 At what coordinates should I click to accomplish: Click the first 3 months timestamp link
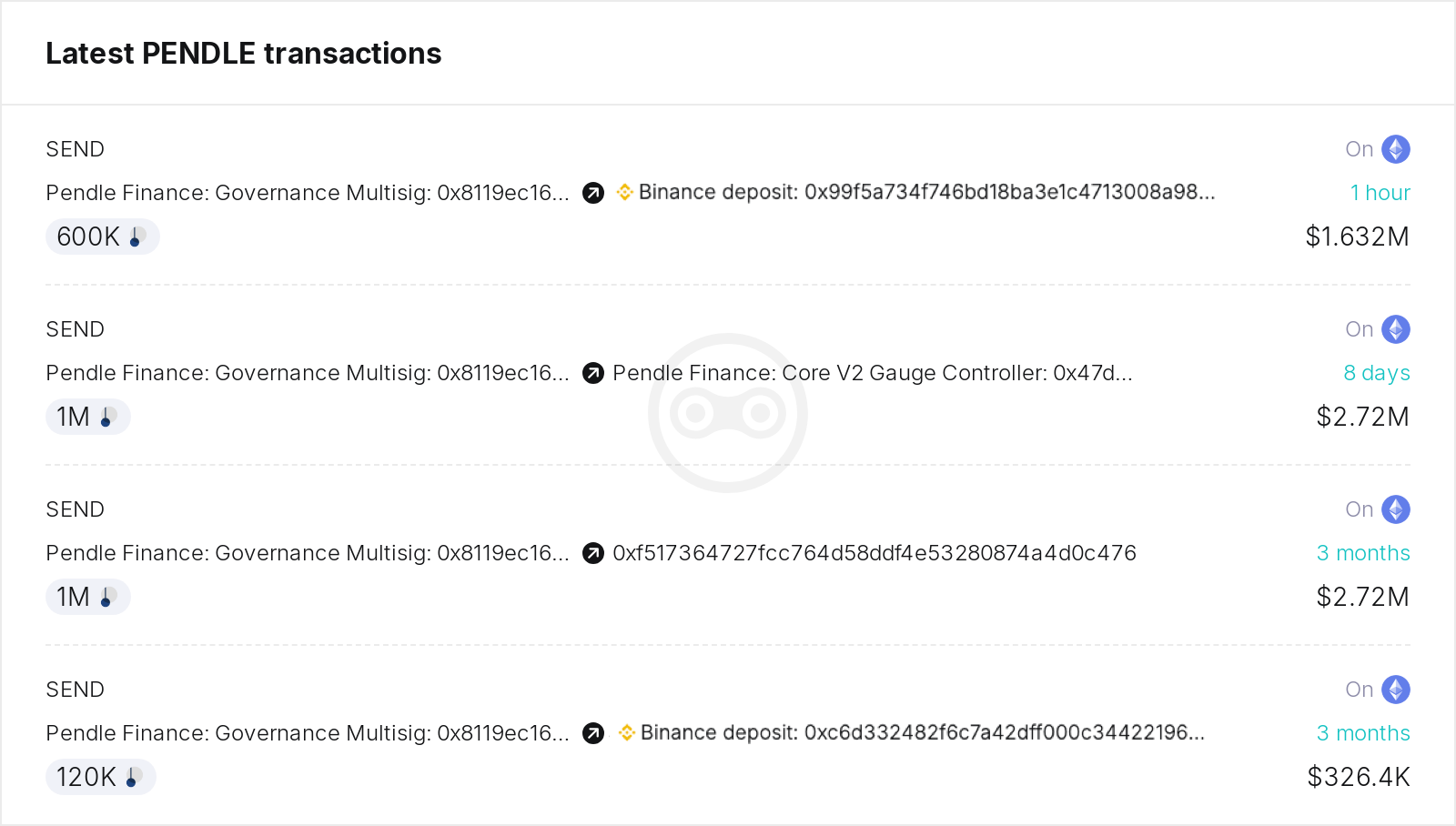[x=1363, y=552]
